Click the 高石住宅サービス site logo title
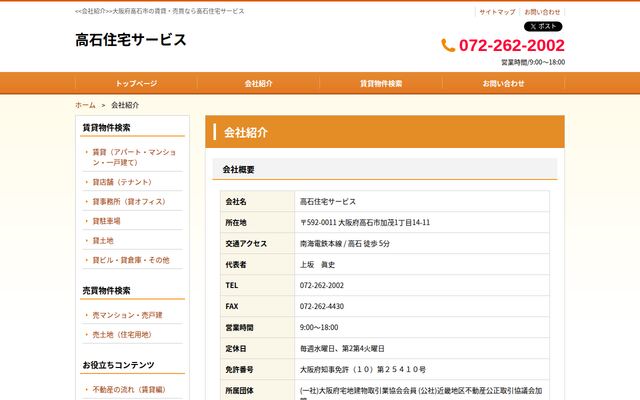This screenshot has height=400, width=640. click(x=131, y=40)
